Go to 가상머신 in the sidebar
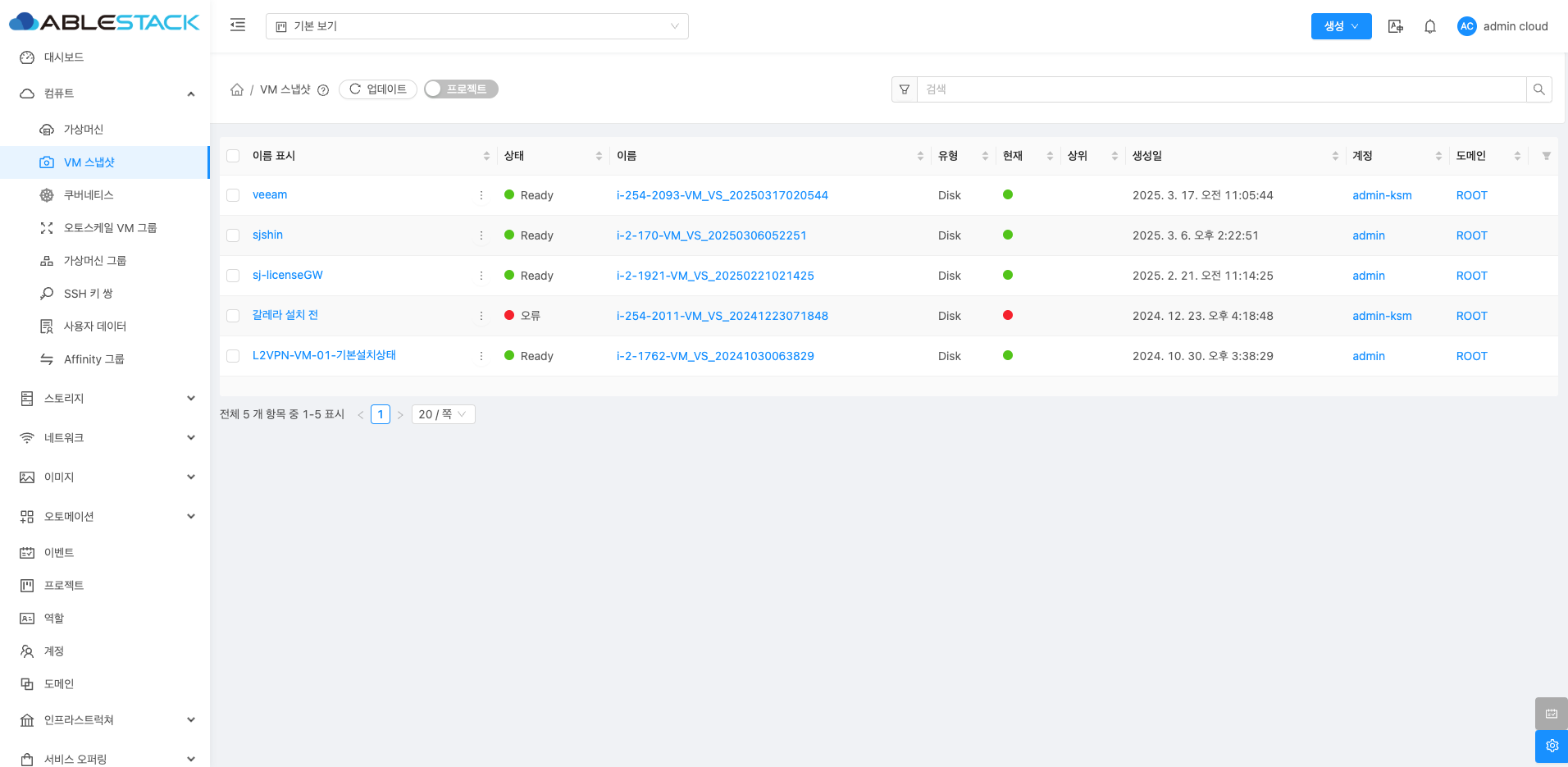The width and height of the screenshot is (1568, 767). (x=84, y=130)
